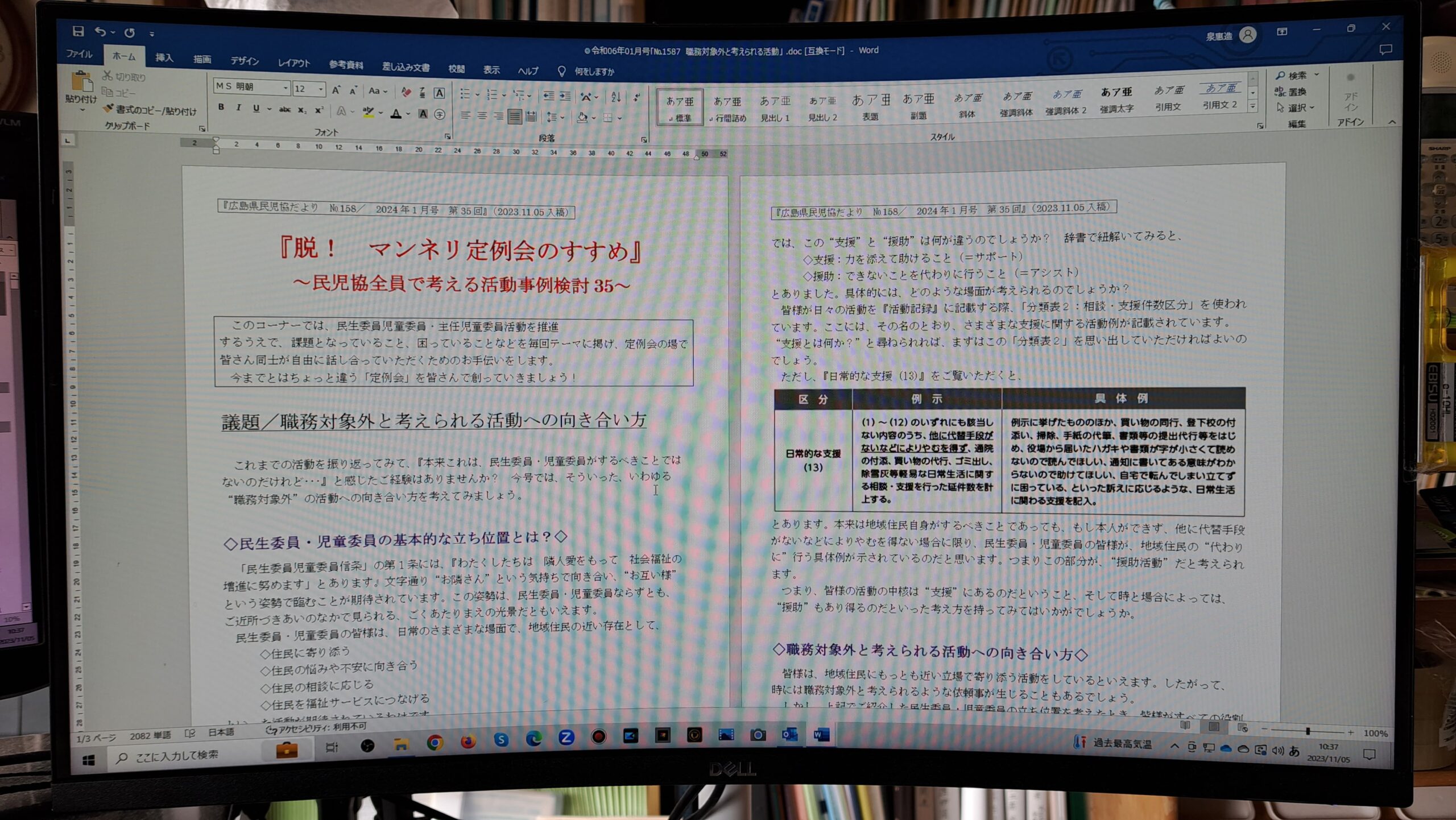Click the distributed alignment icon

tap(531, 117)
